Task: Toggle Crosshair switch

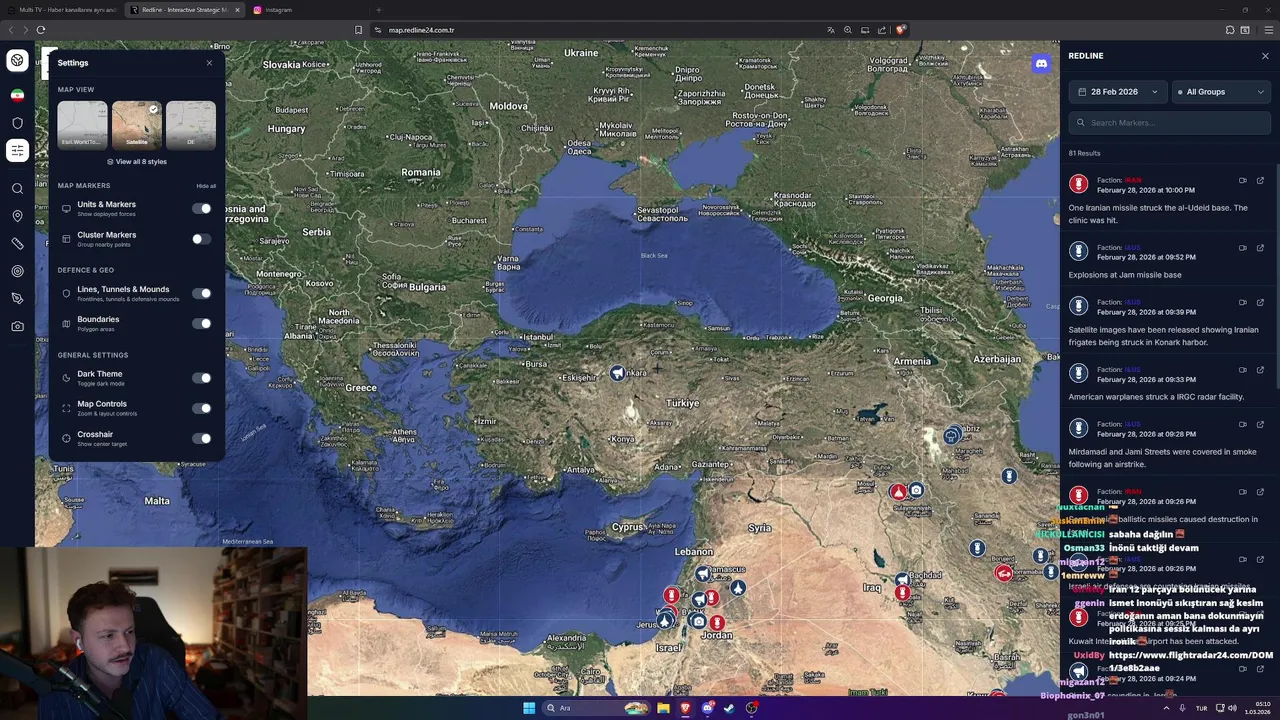Action: point(202,438)
